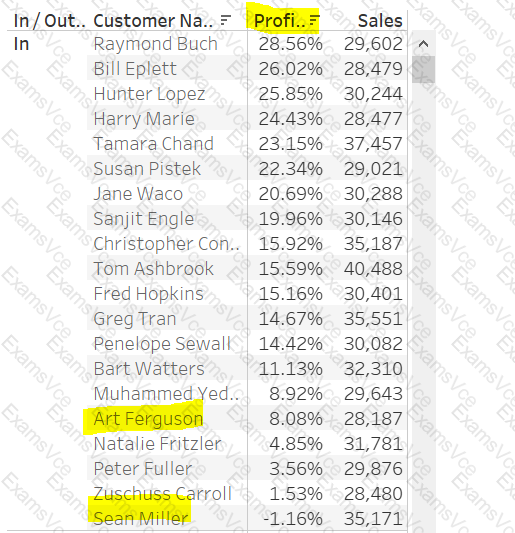
Task: Select customer Zuschuss Carroll
Action: coord(162,494)
